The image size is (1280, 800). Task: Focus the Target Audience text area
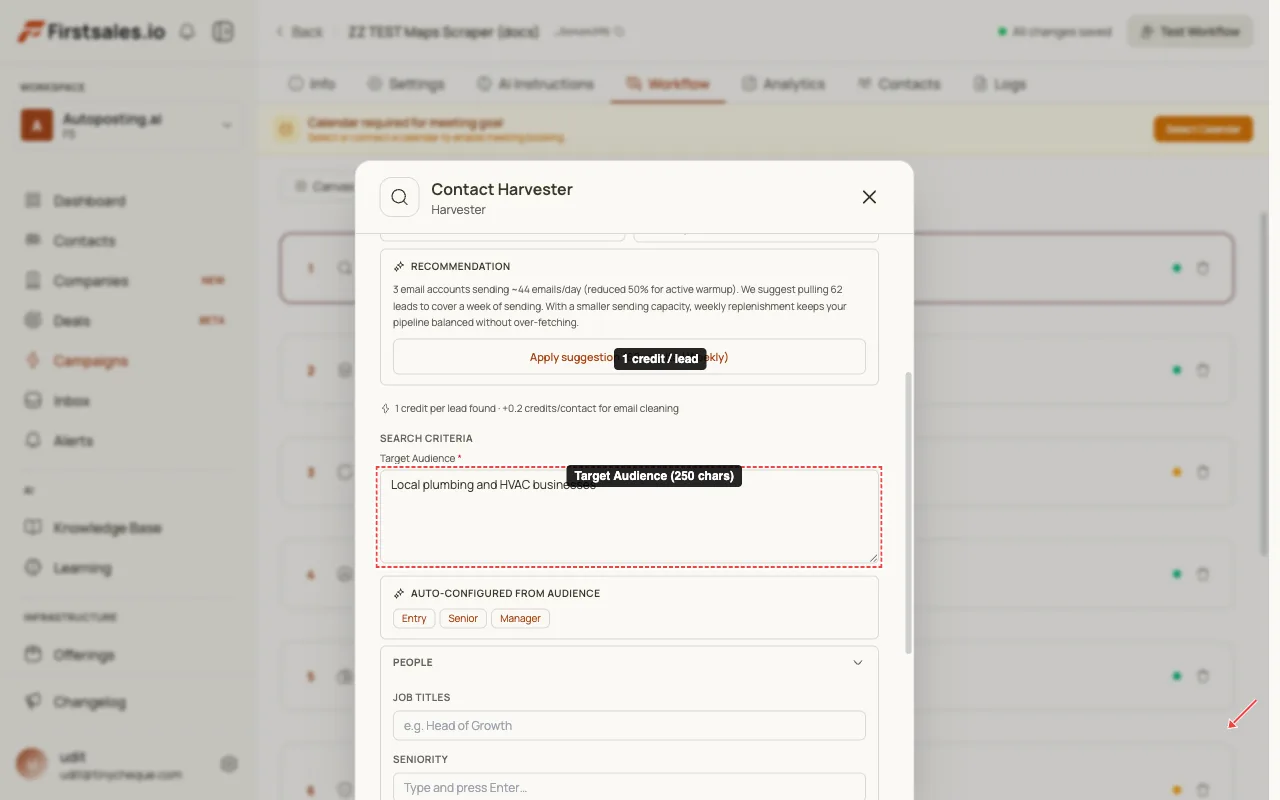(x=629, y=517)
